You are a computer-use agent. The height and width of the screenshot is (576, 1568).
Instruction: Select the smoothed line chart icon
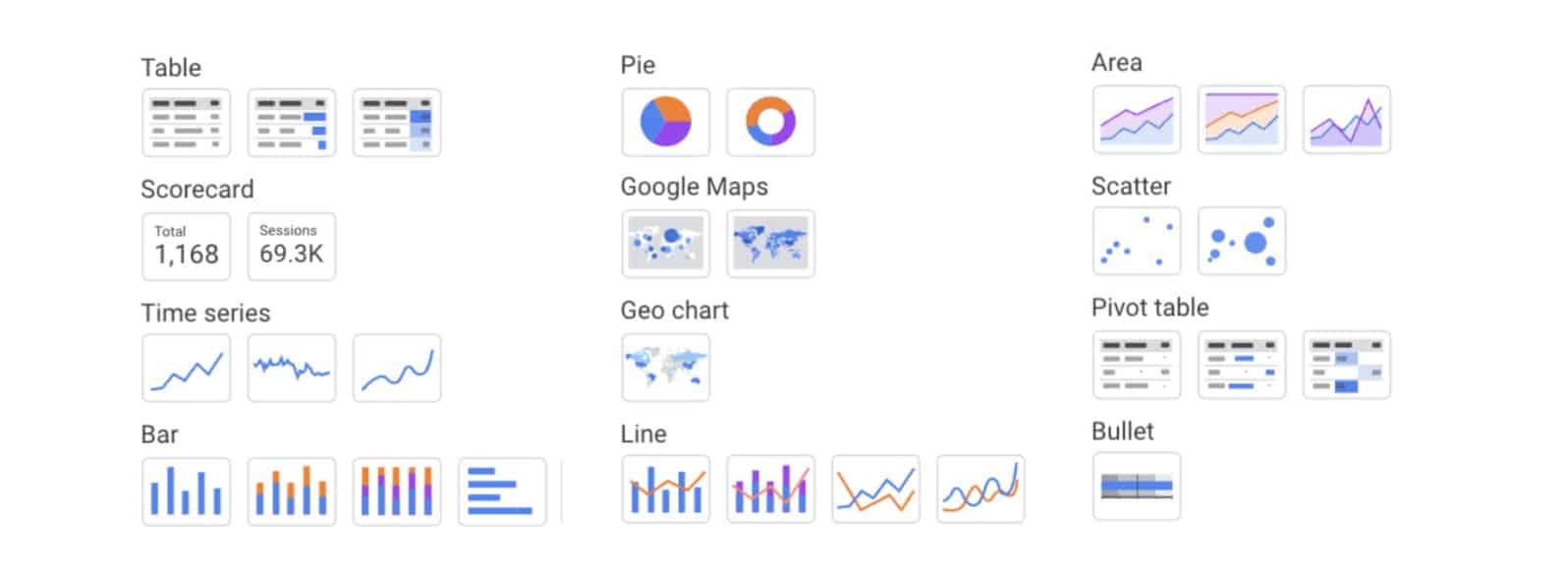coord(980,489)
